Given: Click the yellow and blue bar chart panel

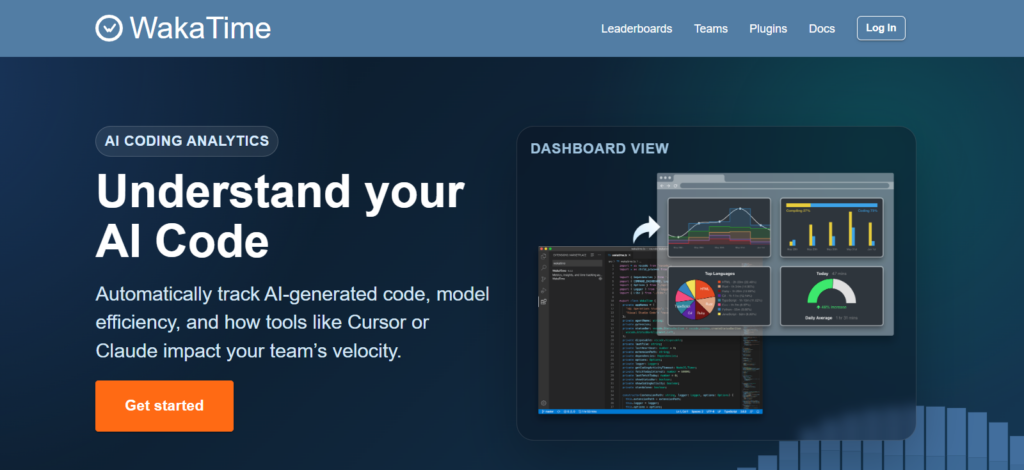Looking at the screenshot, I should pyautogui.click(x=831, y=227).
